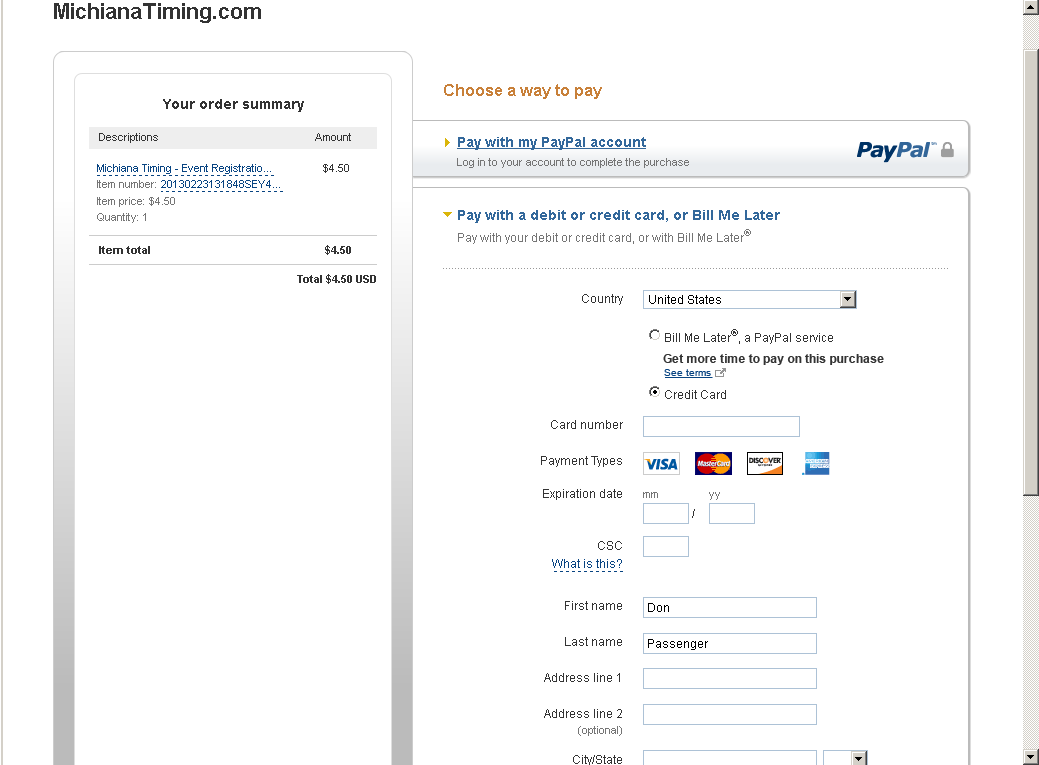Click the What is this? link under CSC
1039x765 pixels.
click(x=587, y=564)
